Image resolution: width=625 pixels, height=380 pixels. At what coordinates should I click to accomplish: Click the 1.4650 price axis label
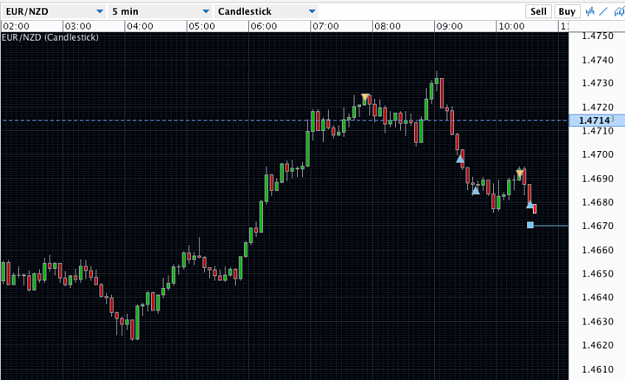(x=597, y=274)
